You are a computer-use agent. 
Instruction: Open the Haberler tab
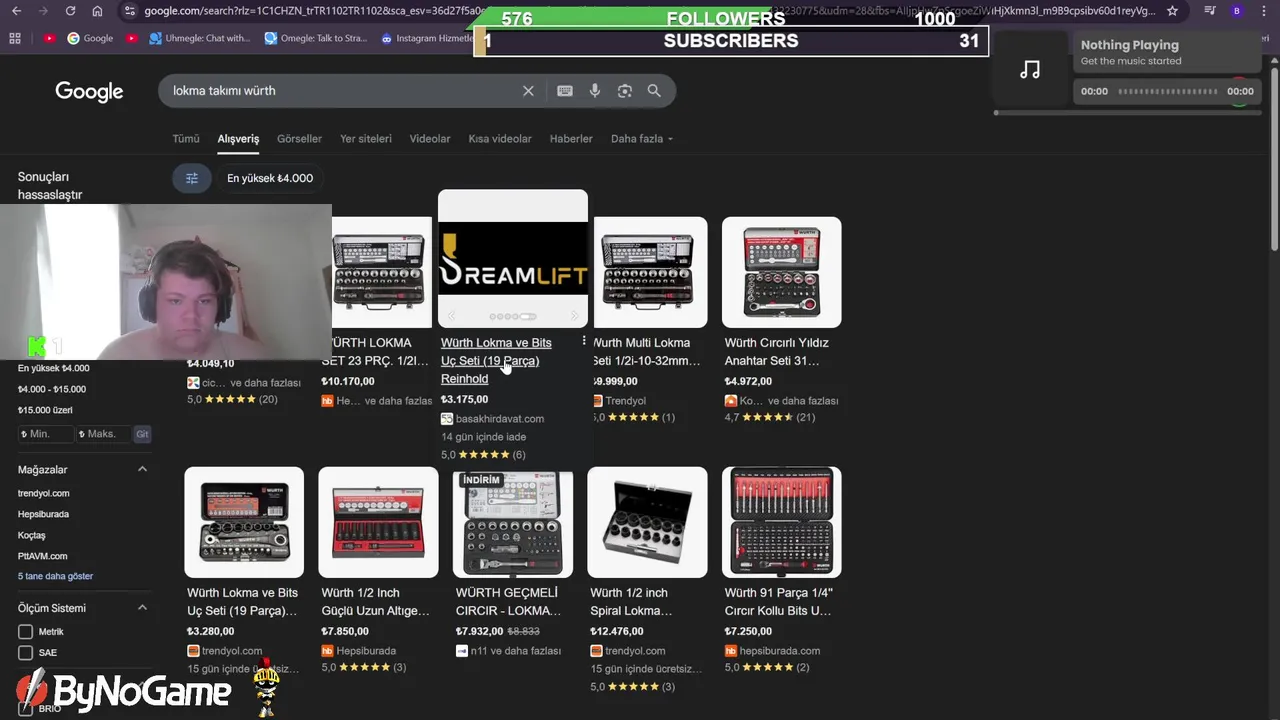pos(571,139)
